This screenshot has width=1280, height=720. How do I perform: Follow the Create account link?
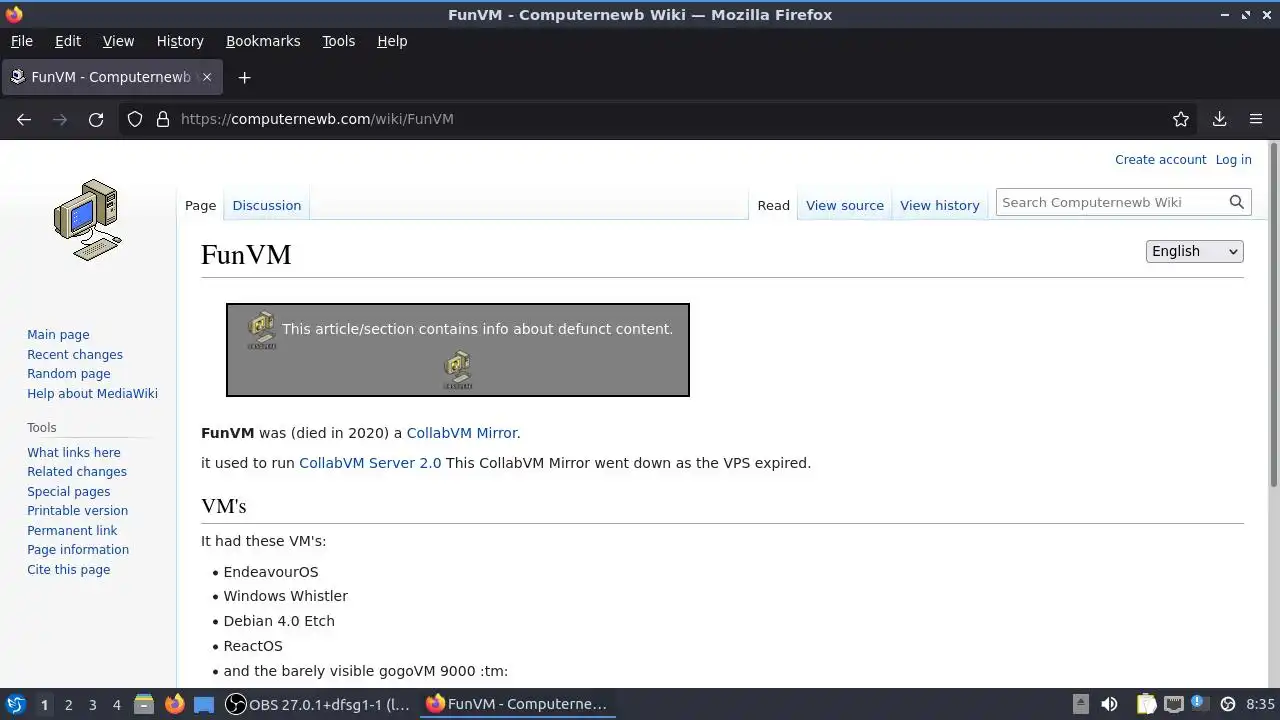(x=1161, y=160)
